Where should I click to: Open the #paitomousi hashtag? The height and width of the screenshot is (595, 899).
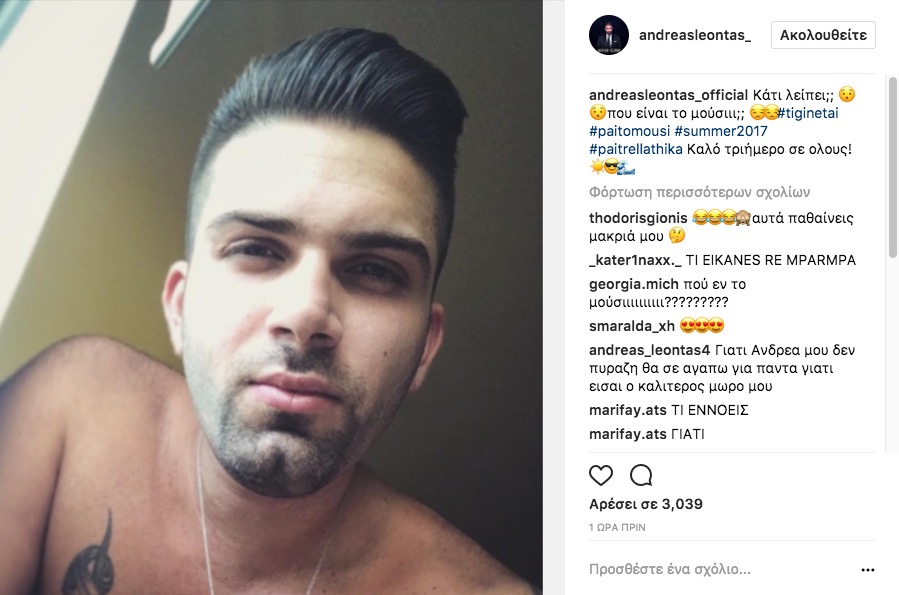pyautogui.click(x=629, y=131)
